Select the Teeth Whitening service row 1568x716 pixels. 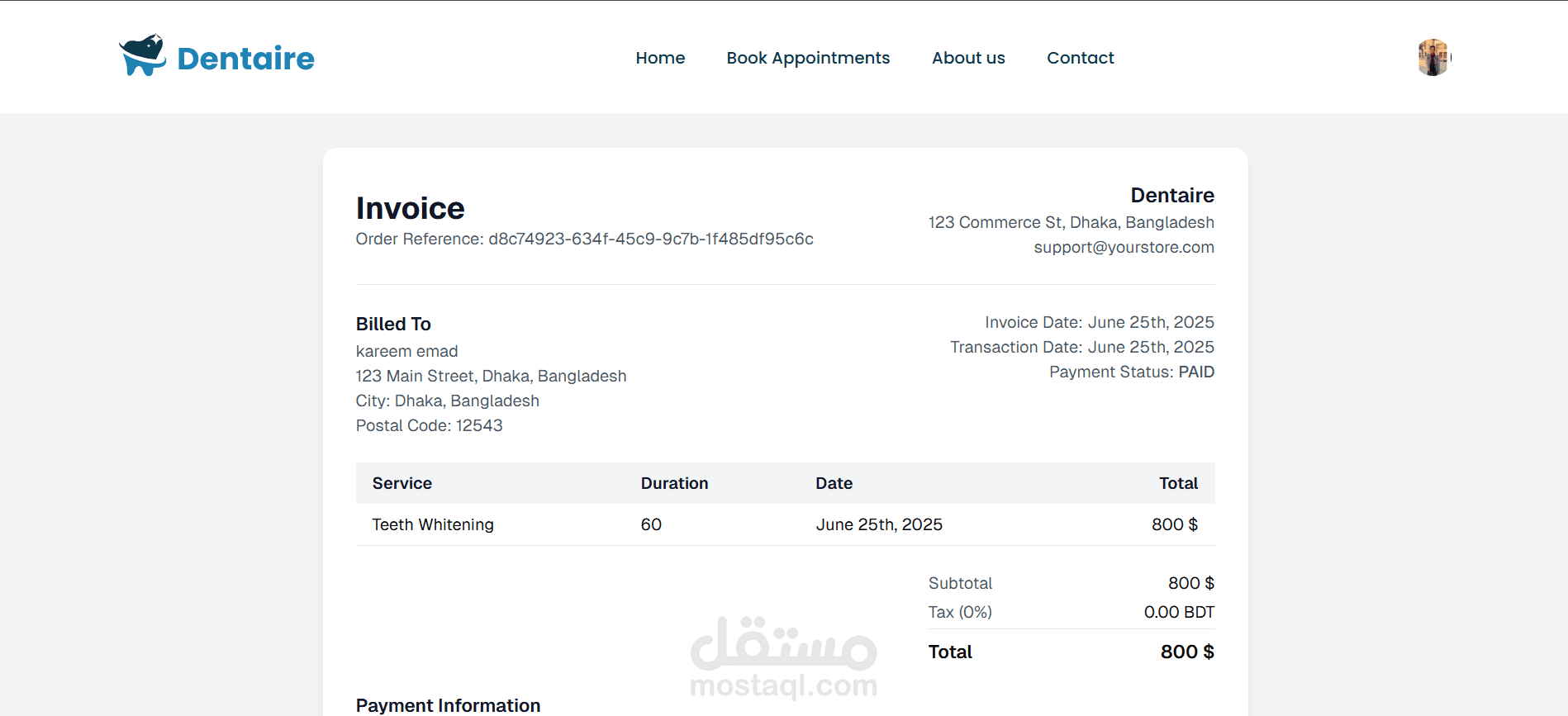pyautogui.click(x=433, y=524)
